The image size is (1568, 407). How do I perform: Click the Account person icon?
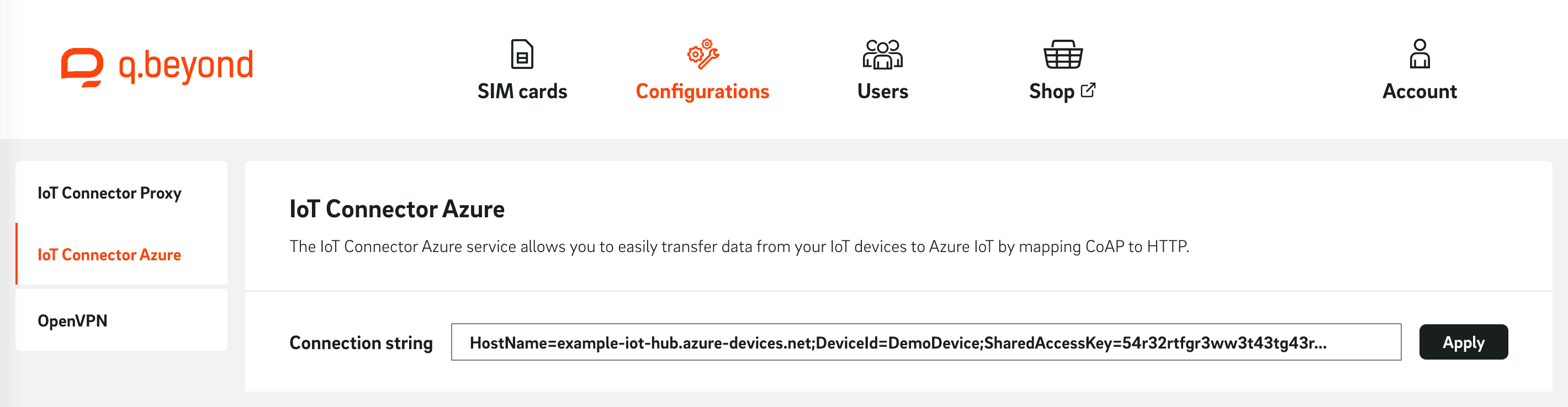pyautogui.click(x=1419, y=54)
